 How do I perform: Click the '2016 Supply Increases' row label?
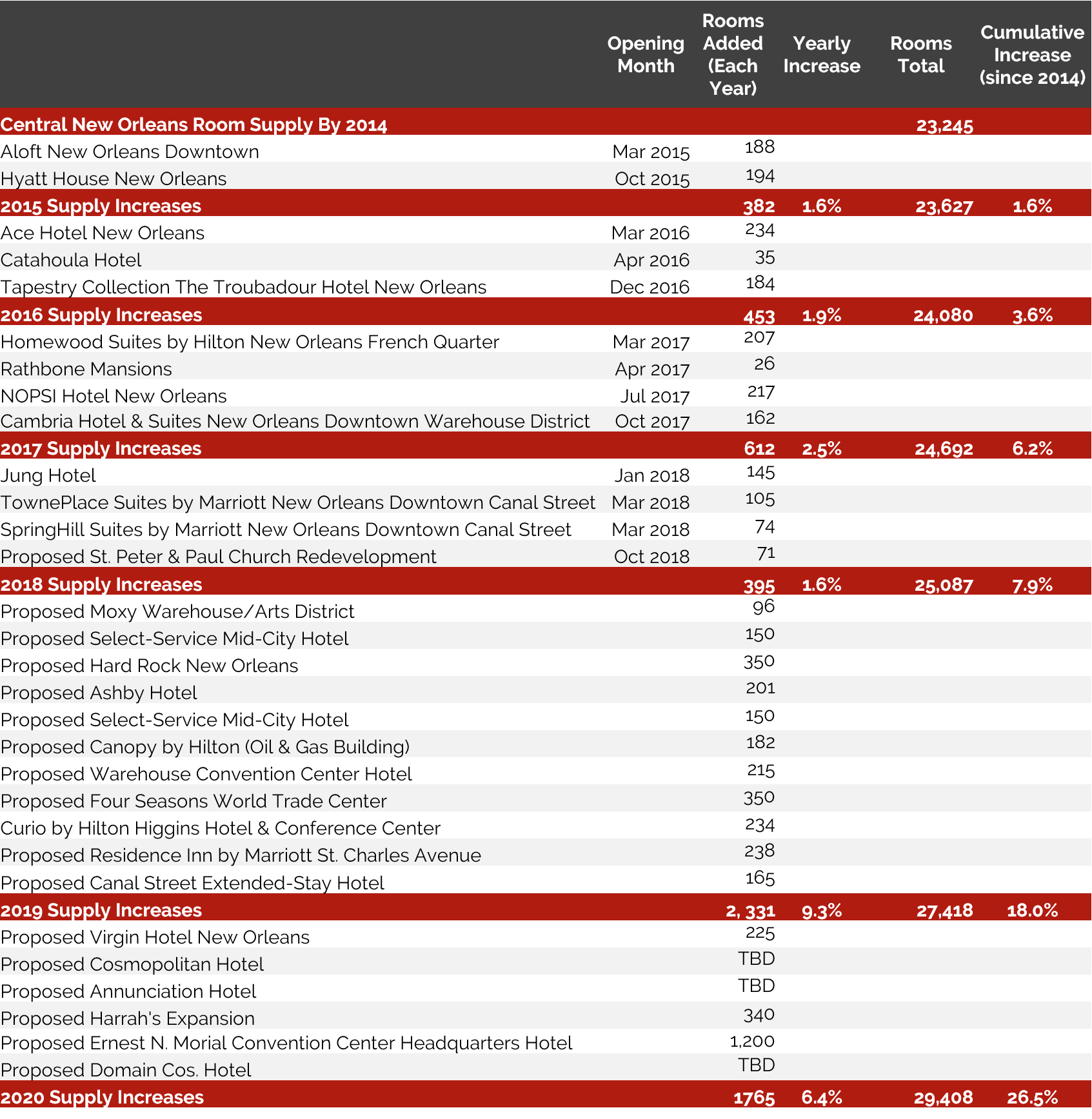point(101,315)
